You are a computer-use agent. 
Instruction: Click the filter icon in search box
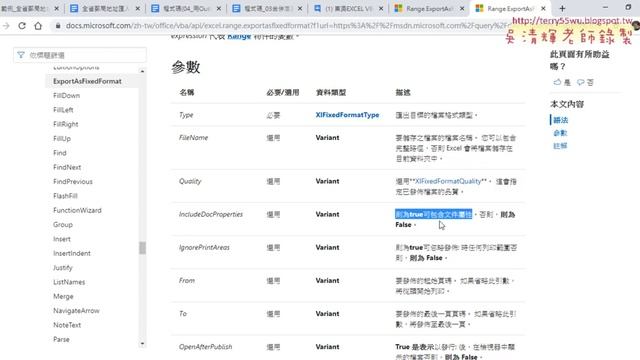(x=21, y=55)
